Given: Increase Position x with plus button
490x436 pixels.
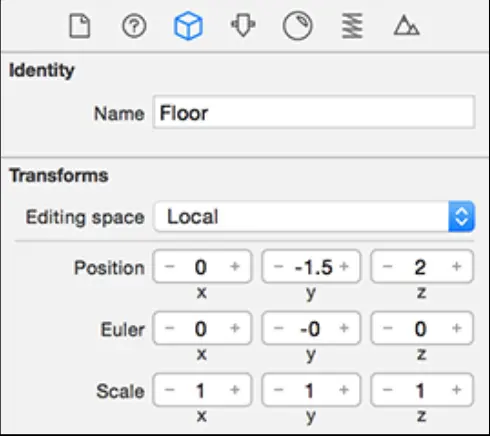Looking at the screenshot, I should (x=235, y=266).
